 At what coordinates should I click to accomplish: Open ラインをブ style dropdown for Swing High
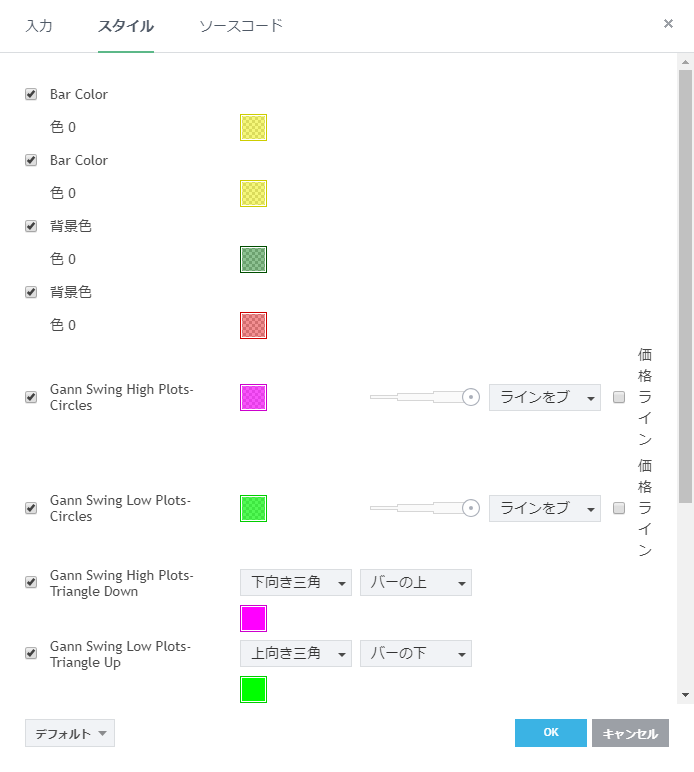pyautogui.click(x=544, y=397)
